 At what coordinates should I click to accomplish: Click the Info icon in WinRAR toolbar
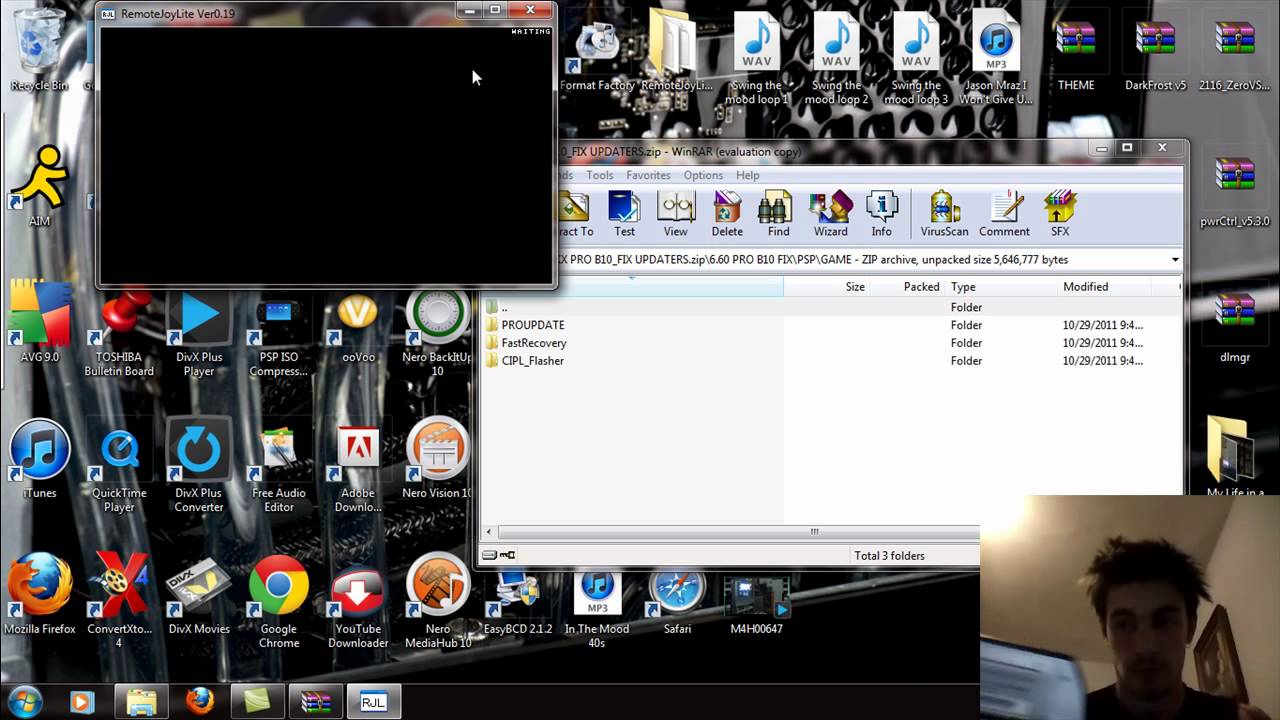881,214
